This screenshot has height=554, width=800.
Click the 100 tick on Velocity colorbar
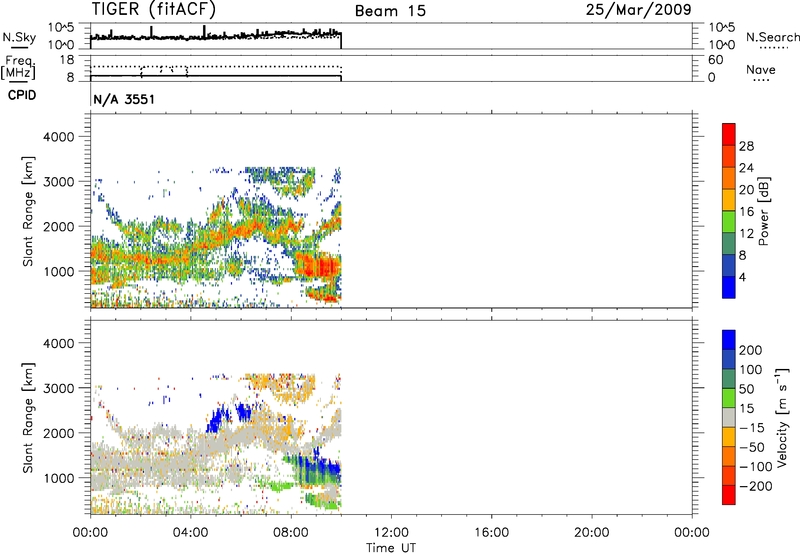(751, 370)
